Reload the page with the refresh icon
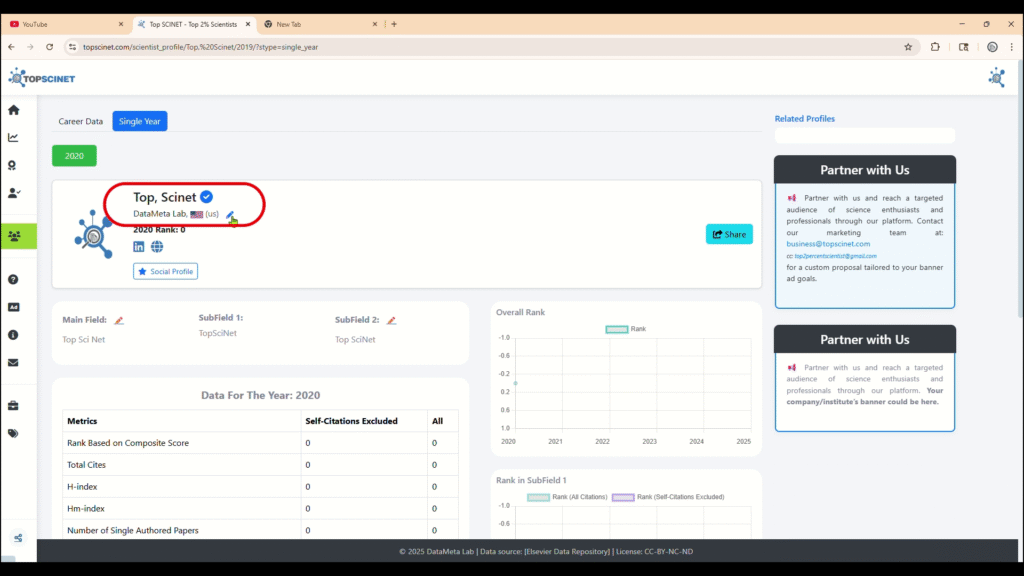The height and width of the screenshot is (576, 1024). coord(50,47)
